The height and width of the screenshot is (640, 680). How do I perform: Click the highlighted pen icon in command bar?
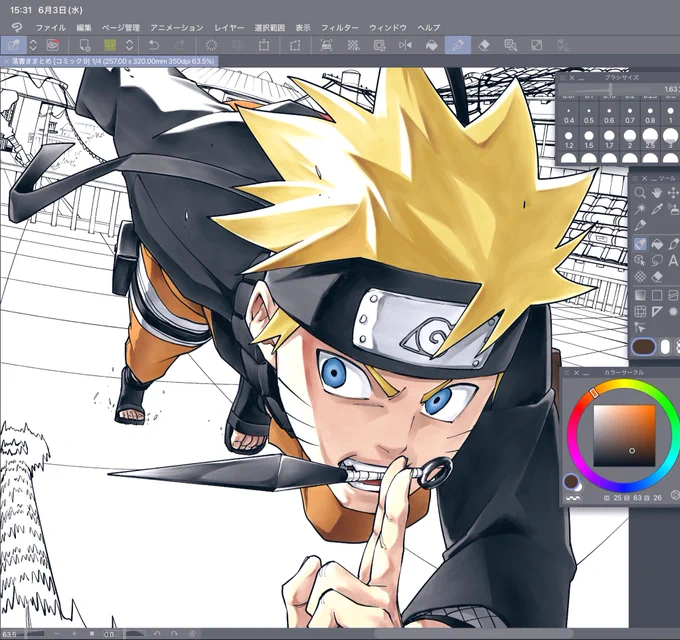click(13, 45)
